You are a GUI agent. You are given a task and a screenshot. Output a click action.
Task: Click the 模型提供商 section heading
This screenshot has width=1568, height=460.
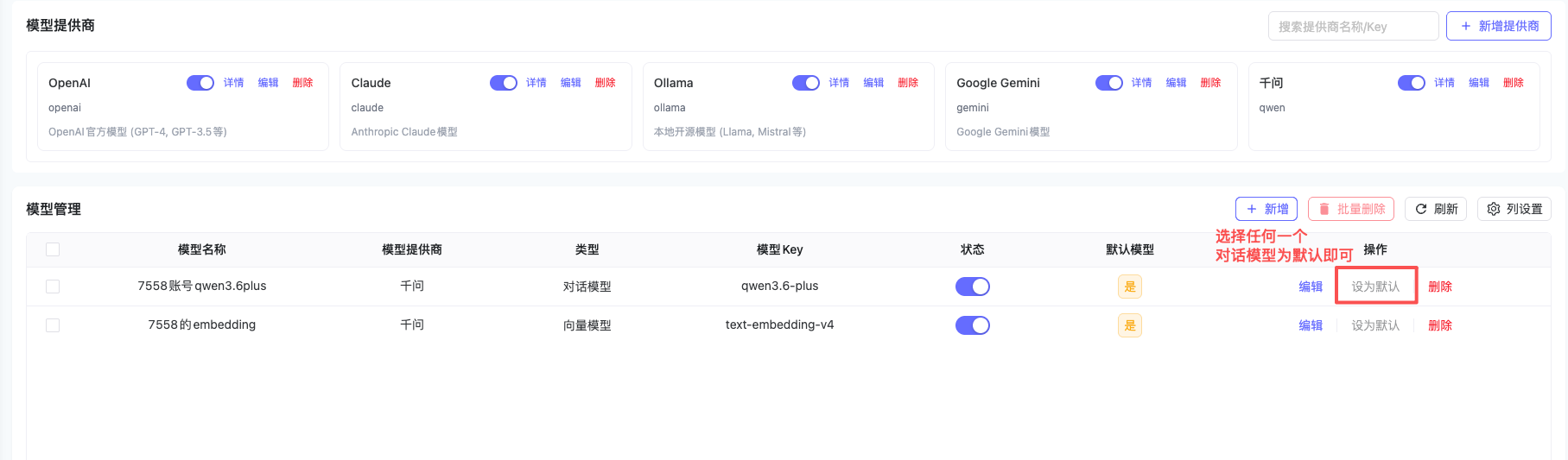click(x=60, y=26)
